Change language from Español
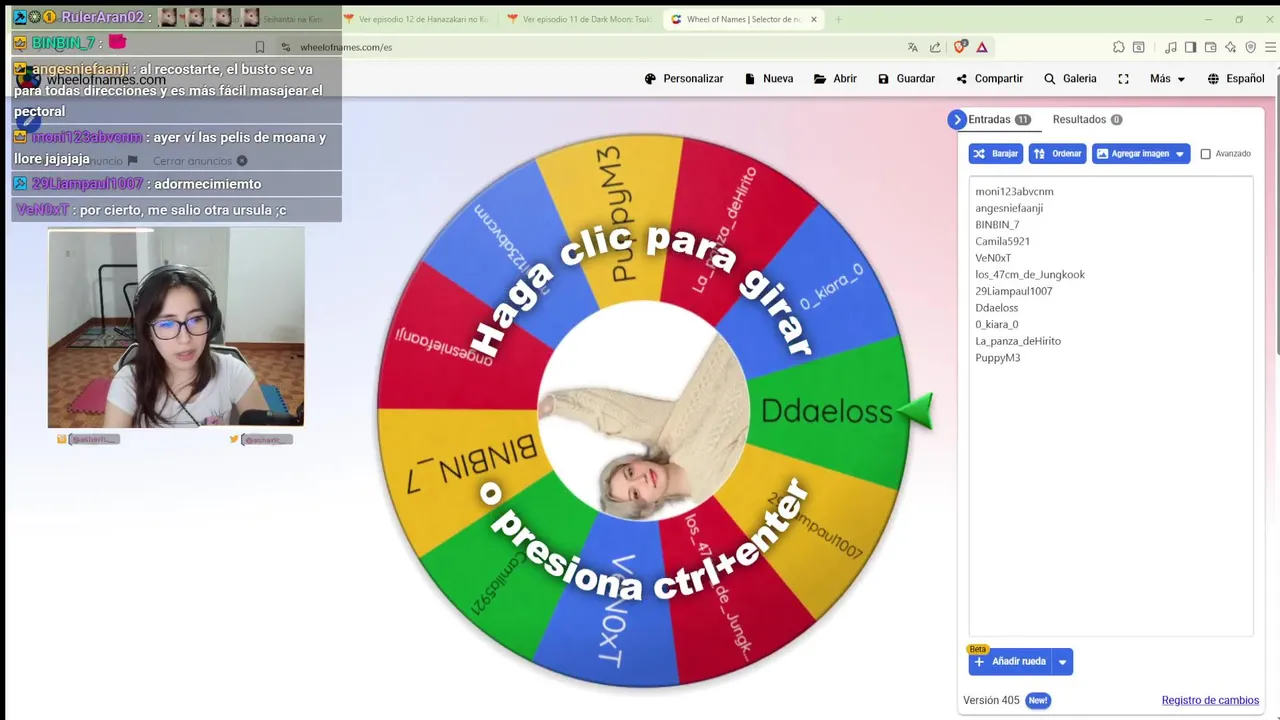Image resolution: width=1280 pixels, height=720 pixels. (x=1235, y=79)
